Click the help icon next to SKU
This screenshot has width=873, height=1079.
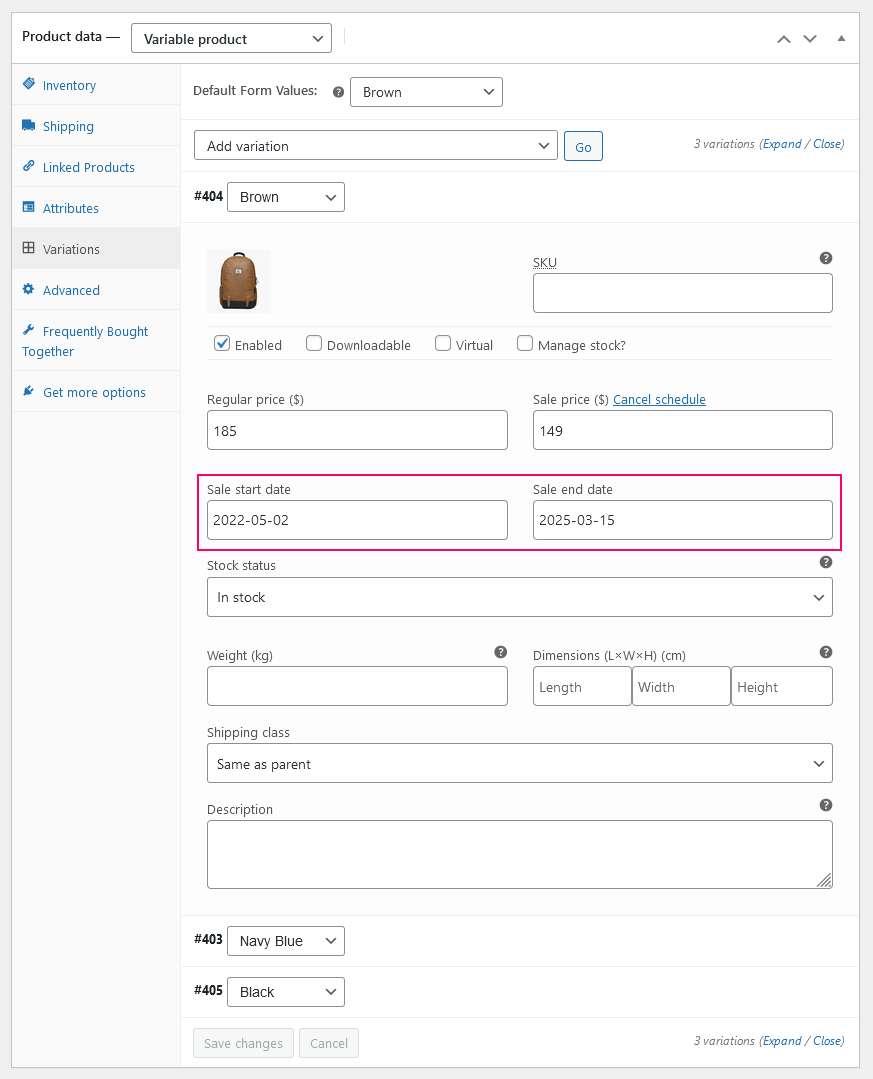826,258
